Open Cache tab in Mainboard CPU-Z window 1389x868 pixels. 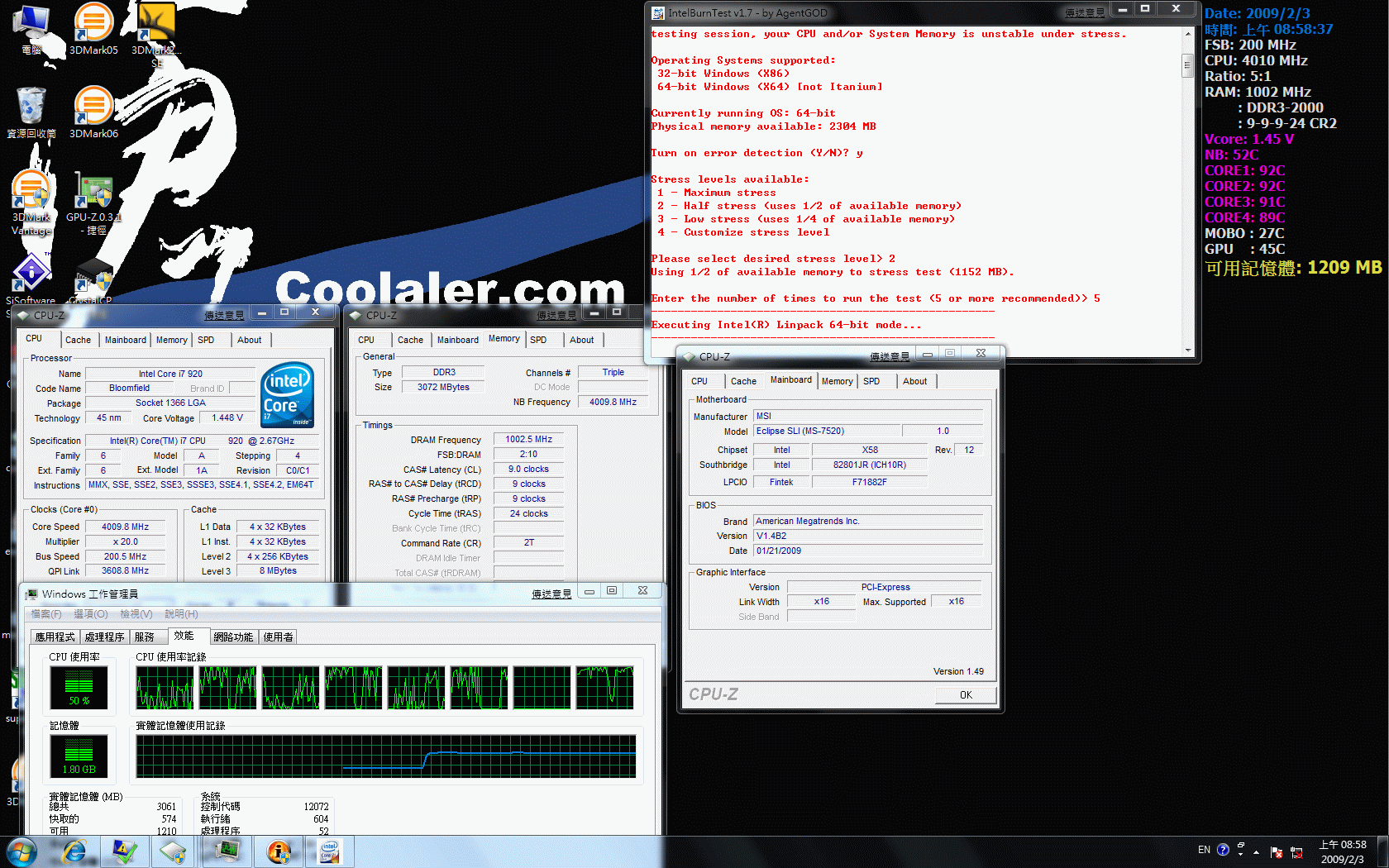[x=743, y=381]
